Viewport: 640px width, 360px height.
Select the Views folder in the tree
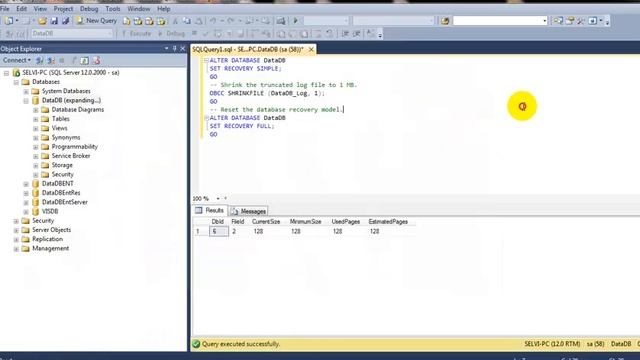[59, 128]
